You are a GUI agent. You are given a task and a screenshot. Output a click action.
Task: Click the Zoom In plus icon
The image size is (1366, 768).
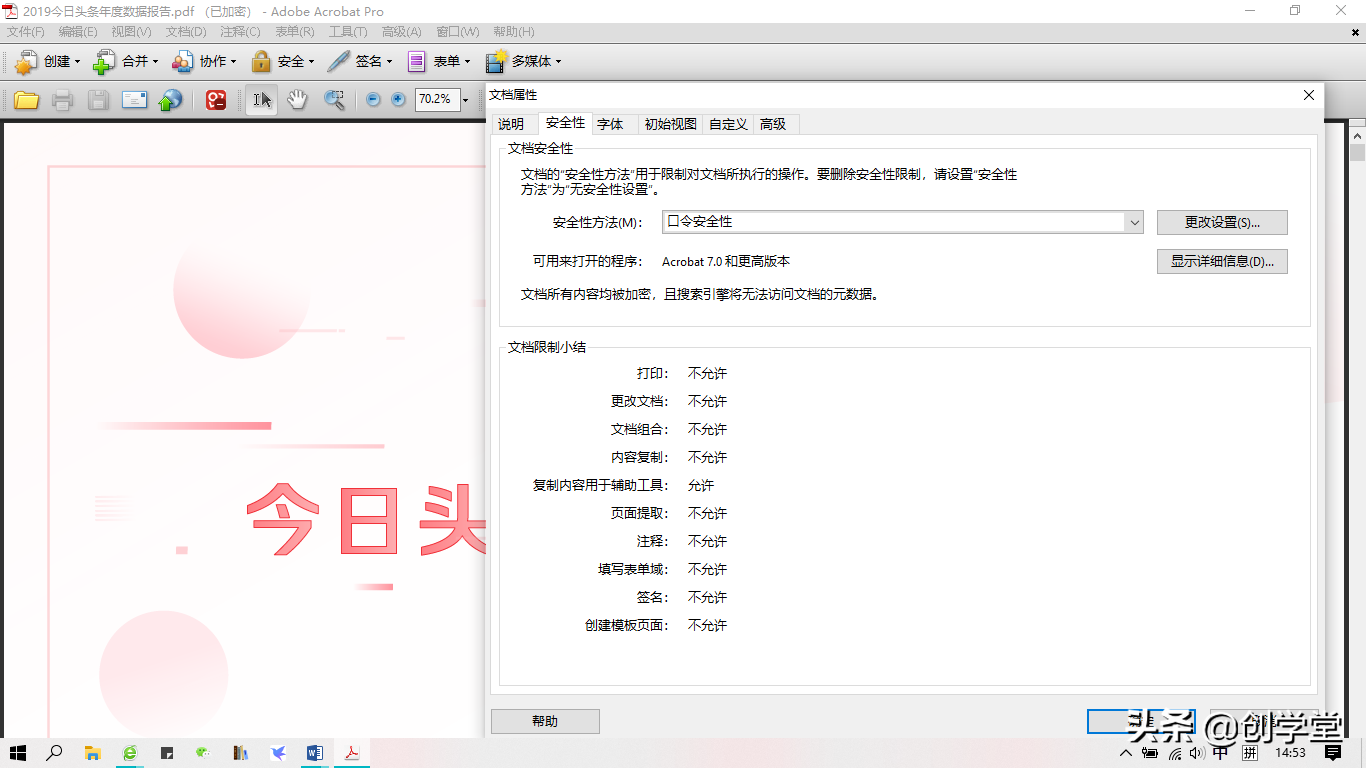[x=398, y=100]
